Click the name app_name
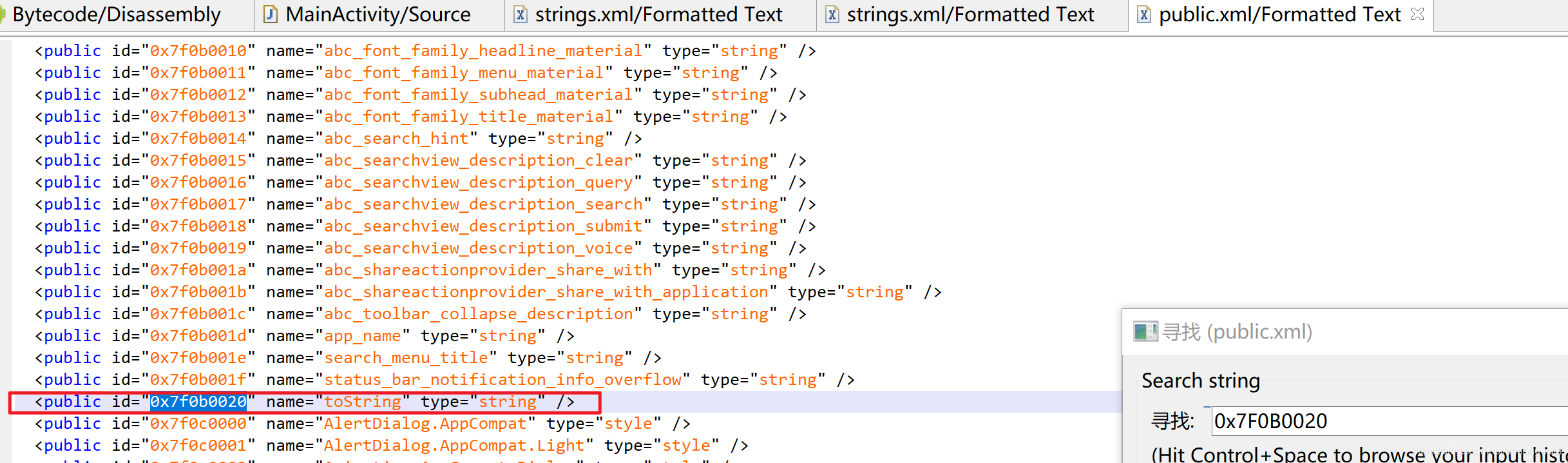This screenshot has height=463, width=1568. 362,336
